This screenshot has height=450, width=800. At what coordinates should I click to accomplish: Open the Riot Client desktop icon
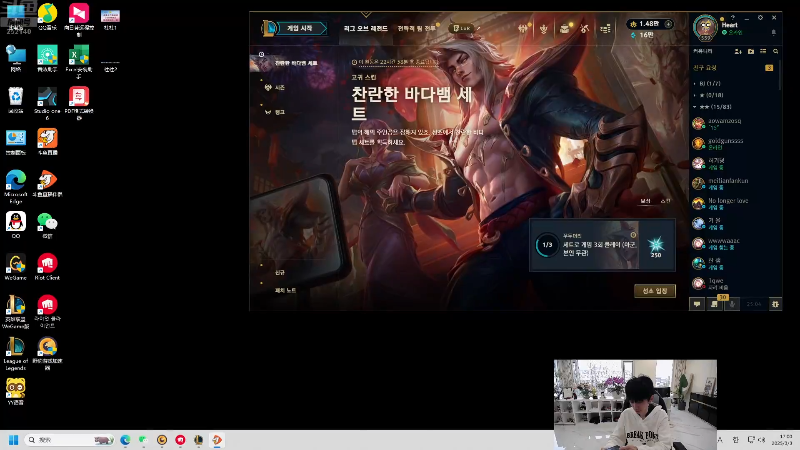point(47,267)
